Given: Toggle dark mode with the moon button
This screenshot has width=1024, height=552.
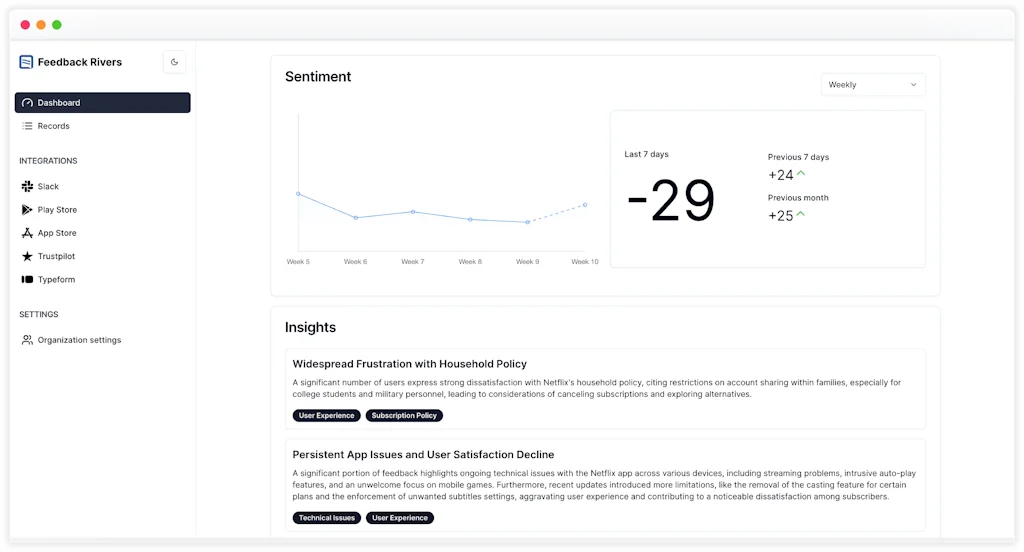Looking at the screenshot, I should pos(174,62).
